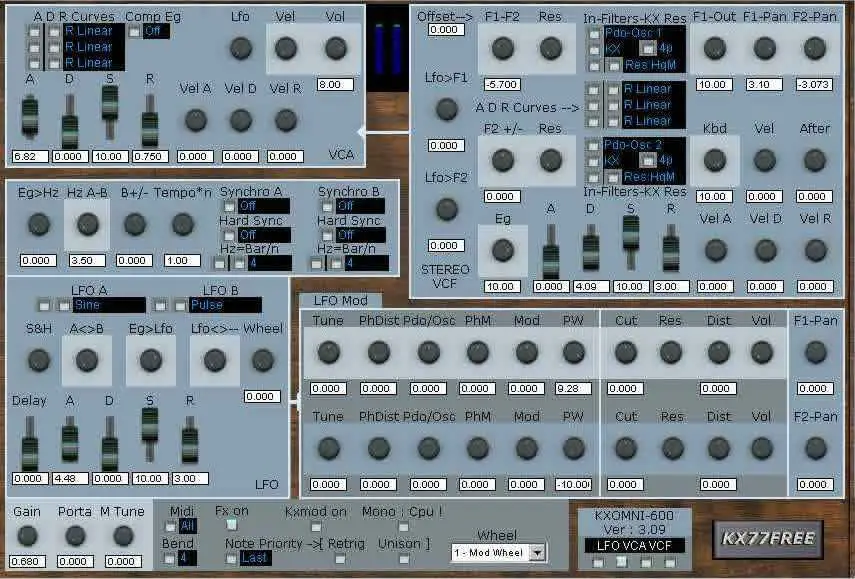Click the Tempo*n knob

point(183,224)
